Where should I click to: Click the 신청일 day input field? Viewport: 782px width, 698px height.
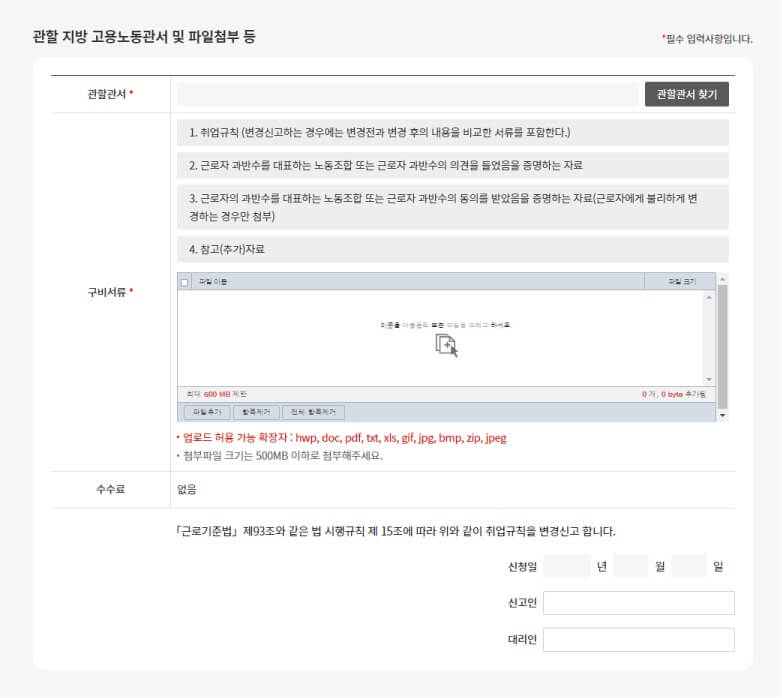[x=689, y=566]
